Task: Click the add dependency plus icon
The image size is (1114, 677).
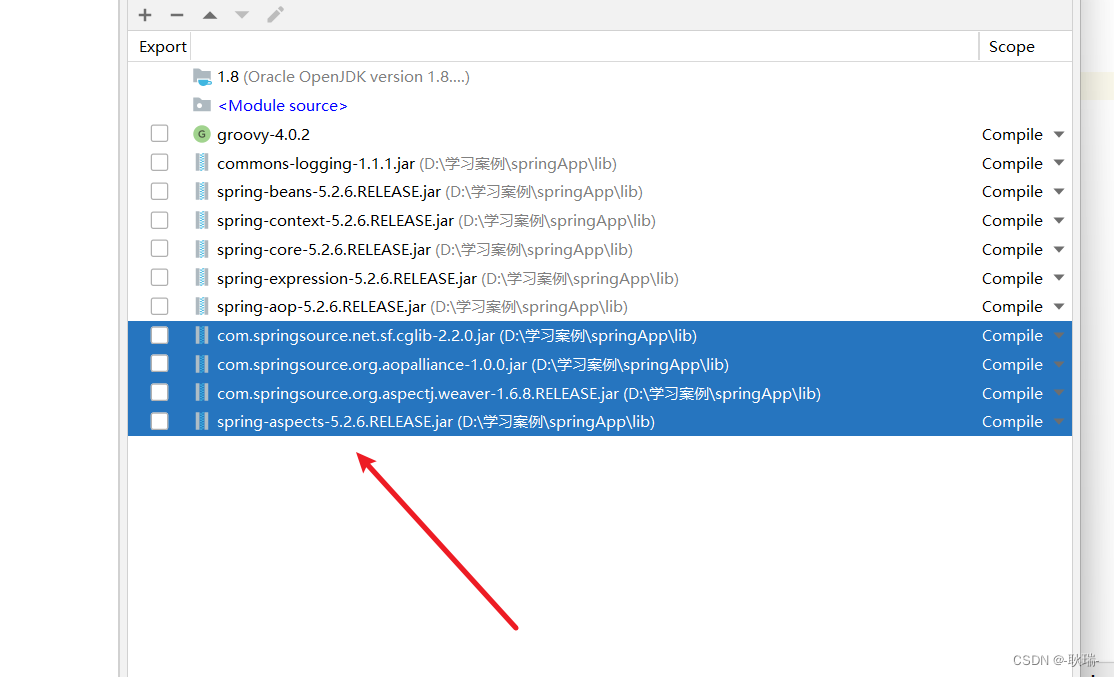Action: coord(145,15)
